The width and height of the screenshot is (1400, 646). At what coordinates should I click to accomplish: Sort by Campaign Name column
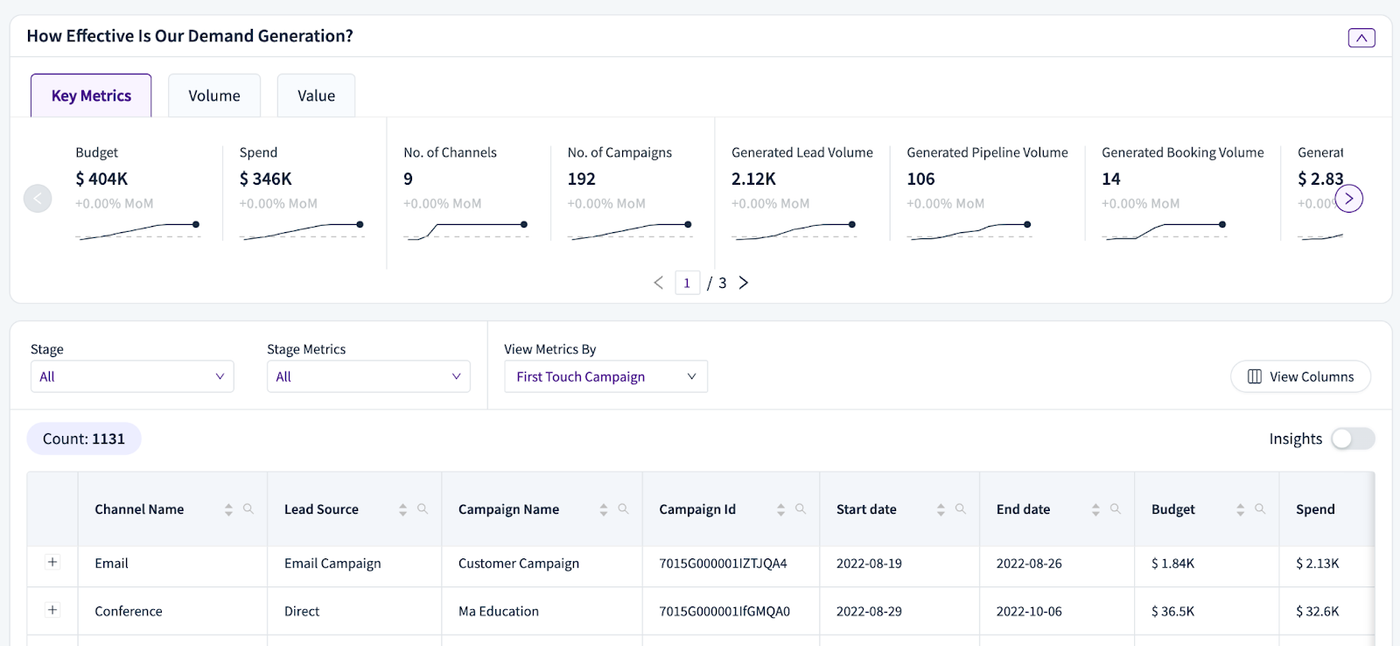coord(604,509)
